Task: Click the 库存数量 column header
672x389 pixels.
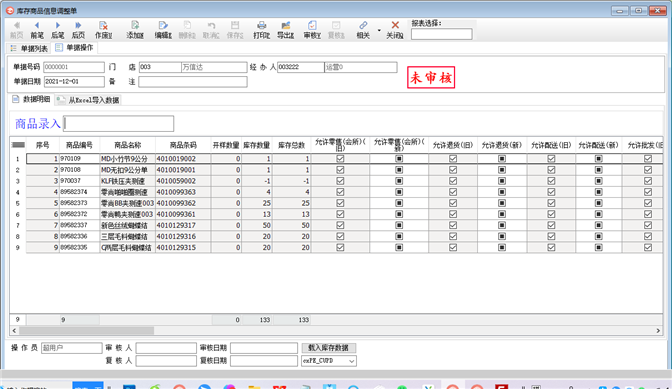Action: (257, 145)
